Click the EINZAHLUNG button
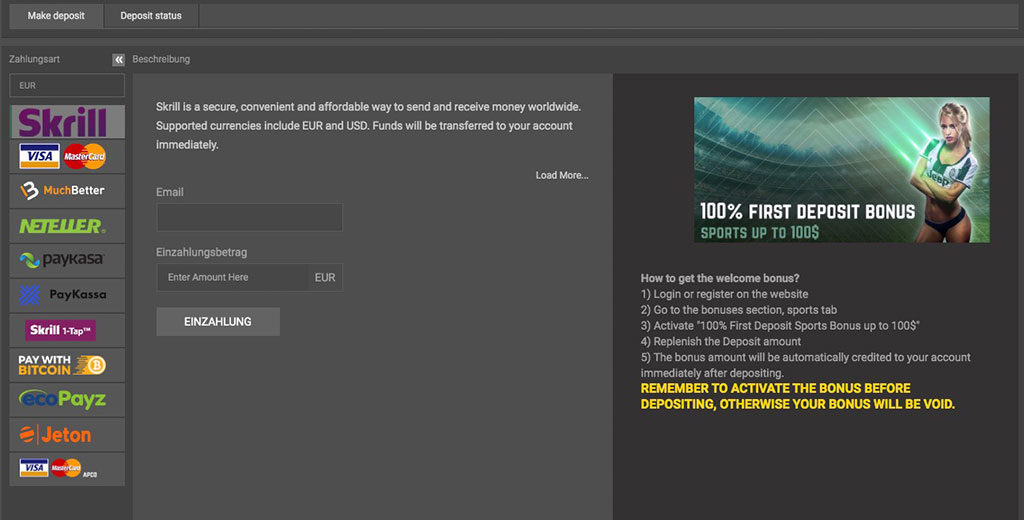This screenshot has width=1024, height=520. click(x=218, y=321)
